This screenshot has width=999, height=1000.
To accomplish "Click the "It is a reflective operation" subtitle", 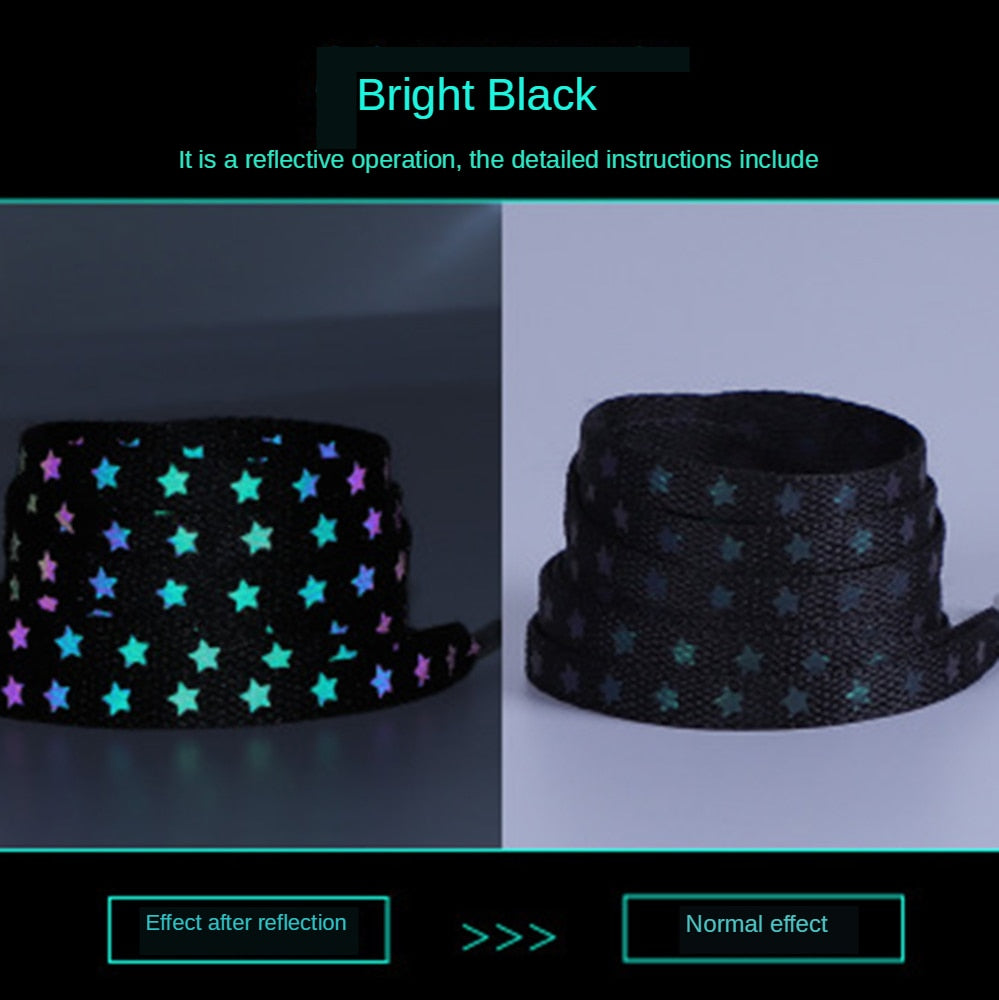I will pyautogui.click(x=498, y=159).
